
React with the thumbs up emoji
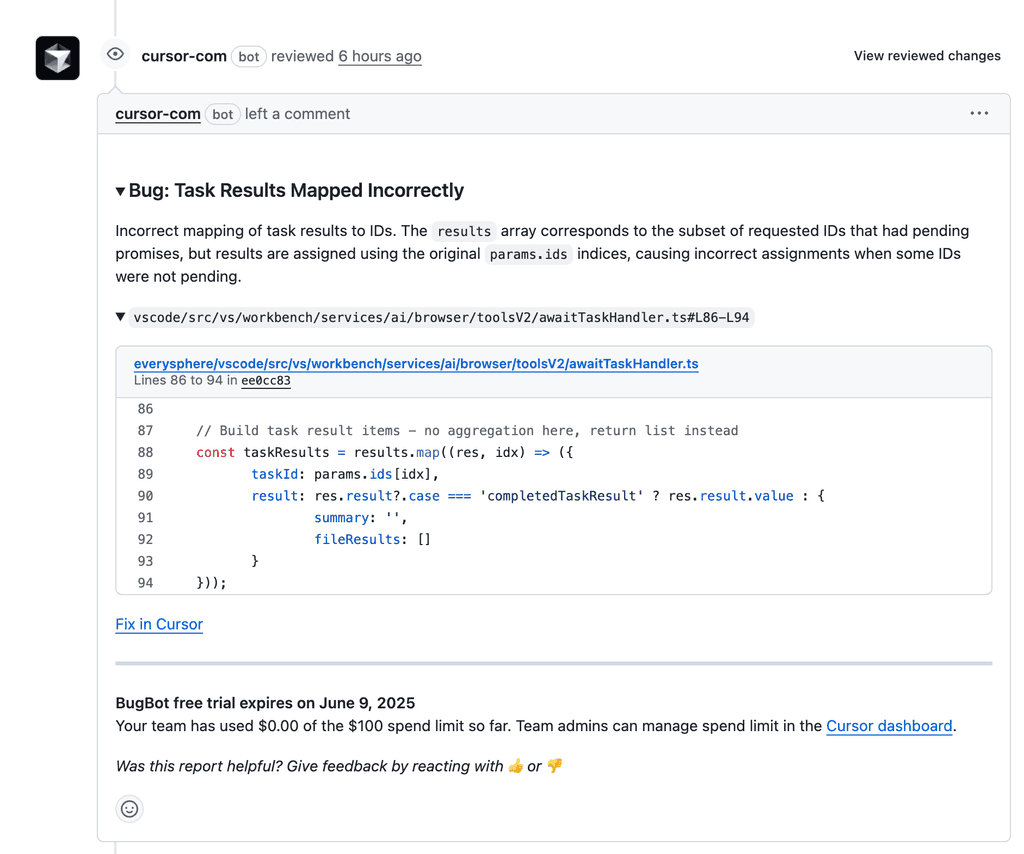pyautogui.click(x=515, y=766)
